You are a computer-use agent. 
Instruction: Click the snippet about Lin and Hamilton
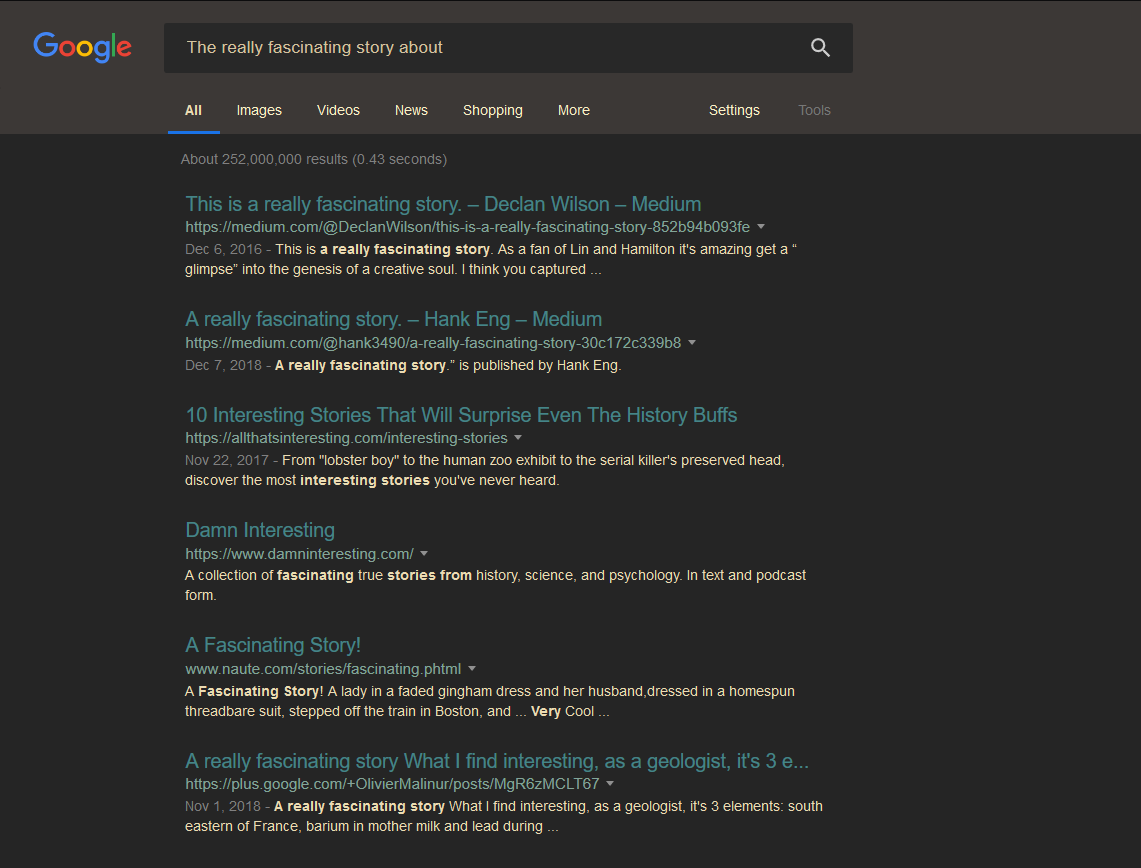coord(491,259)
